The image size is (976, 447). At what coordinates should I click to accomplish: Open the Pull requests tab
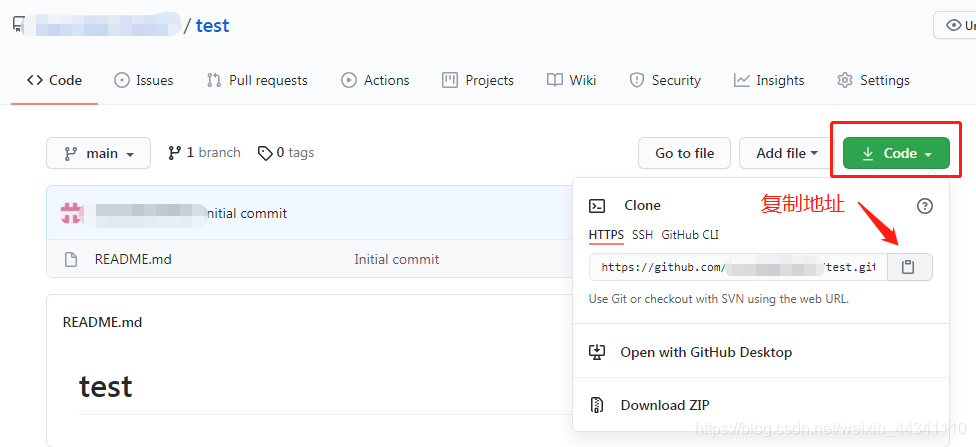click(x=257, y=80)
